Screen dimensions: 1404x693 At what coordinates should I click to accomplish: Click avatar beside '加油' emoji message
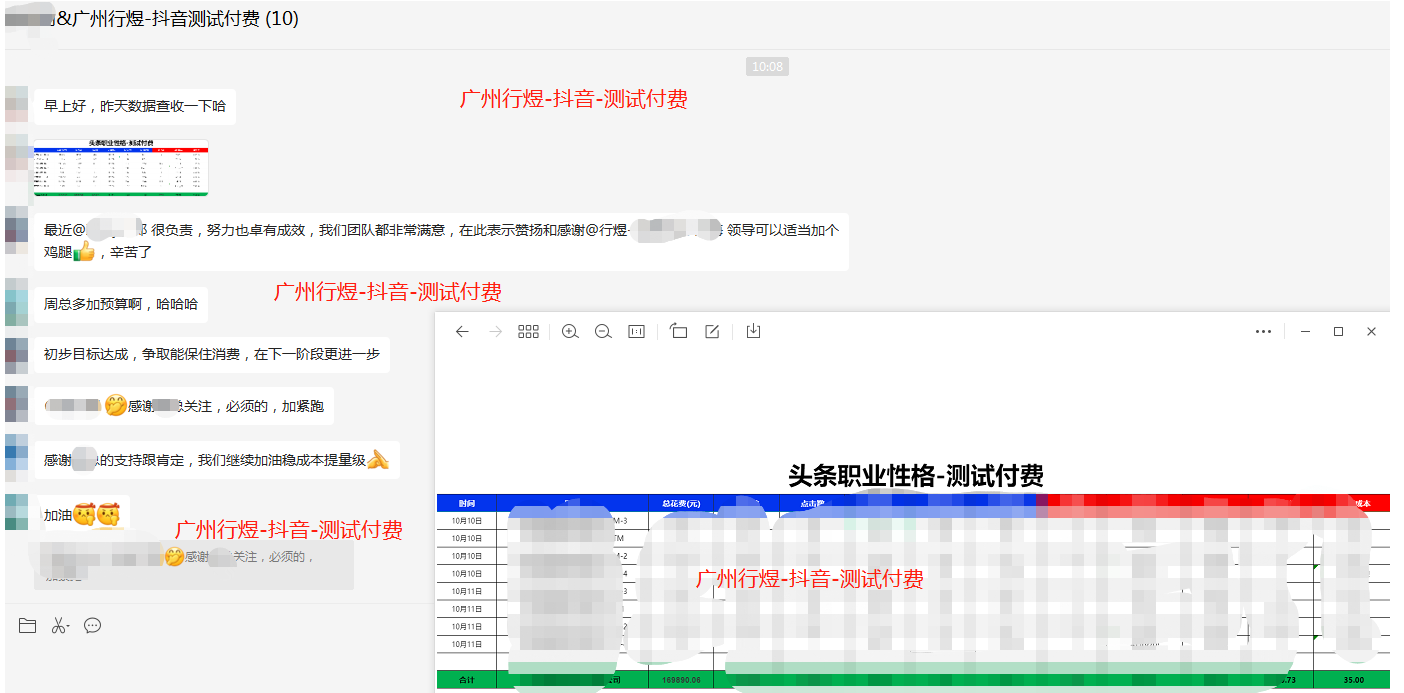[x=16, y=512]
